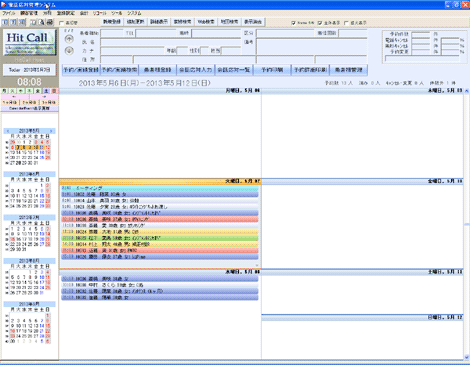Screen dimensions: 470x365
Task: Click the 月 weekday button under the clock
Action: point(5,91)
